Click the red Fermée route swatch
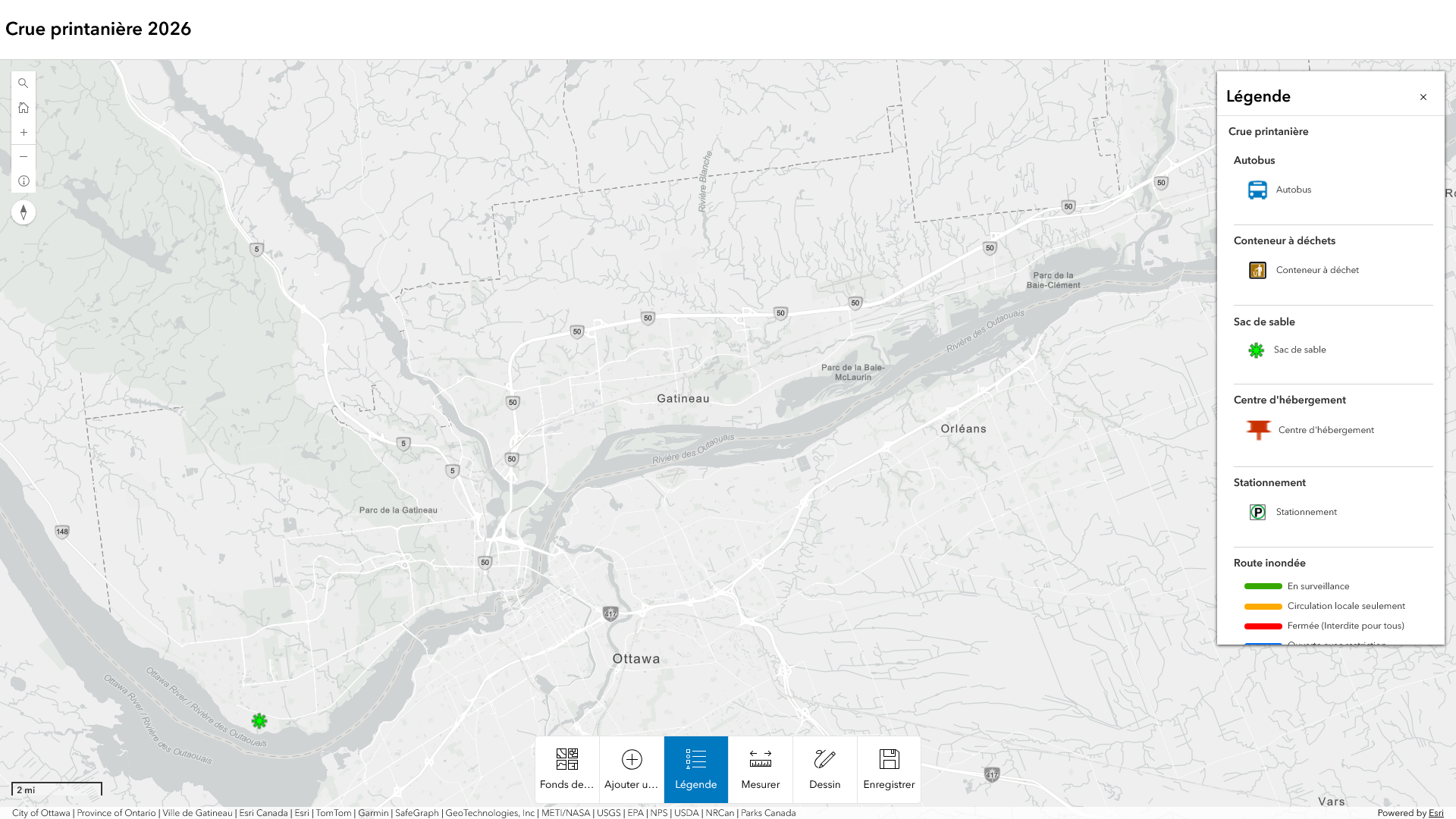 pos(1263,626)
